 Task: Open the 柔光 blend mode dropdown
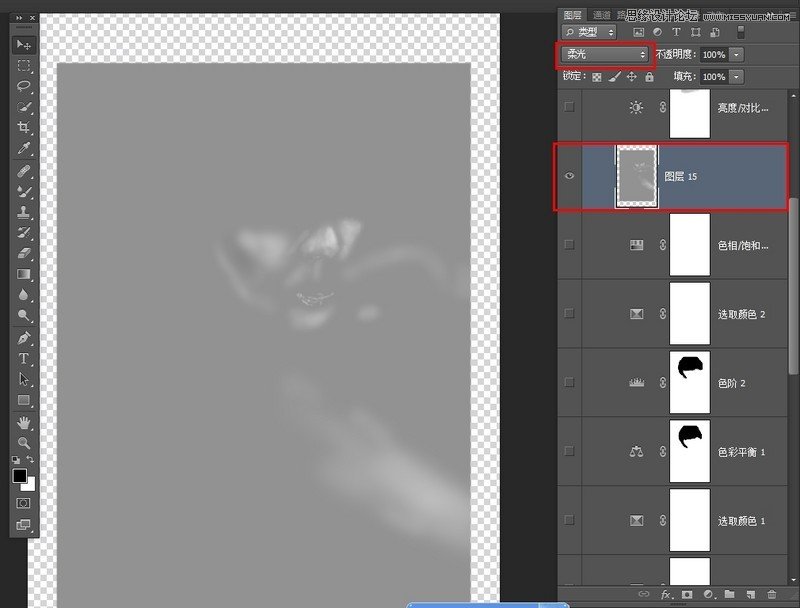click(605, 54)
